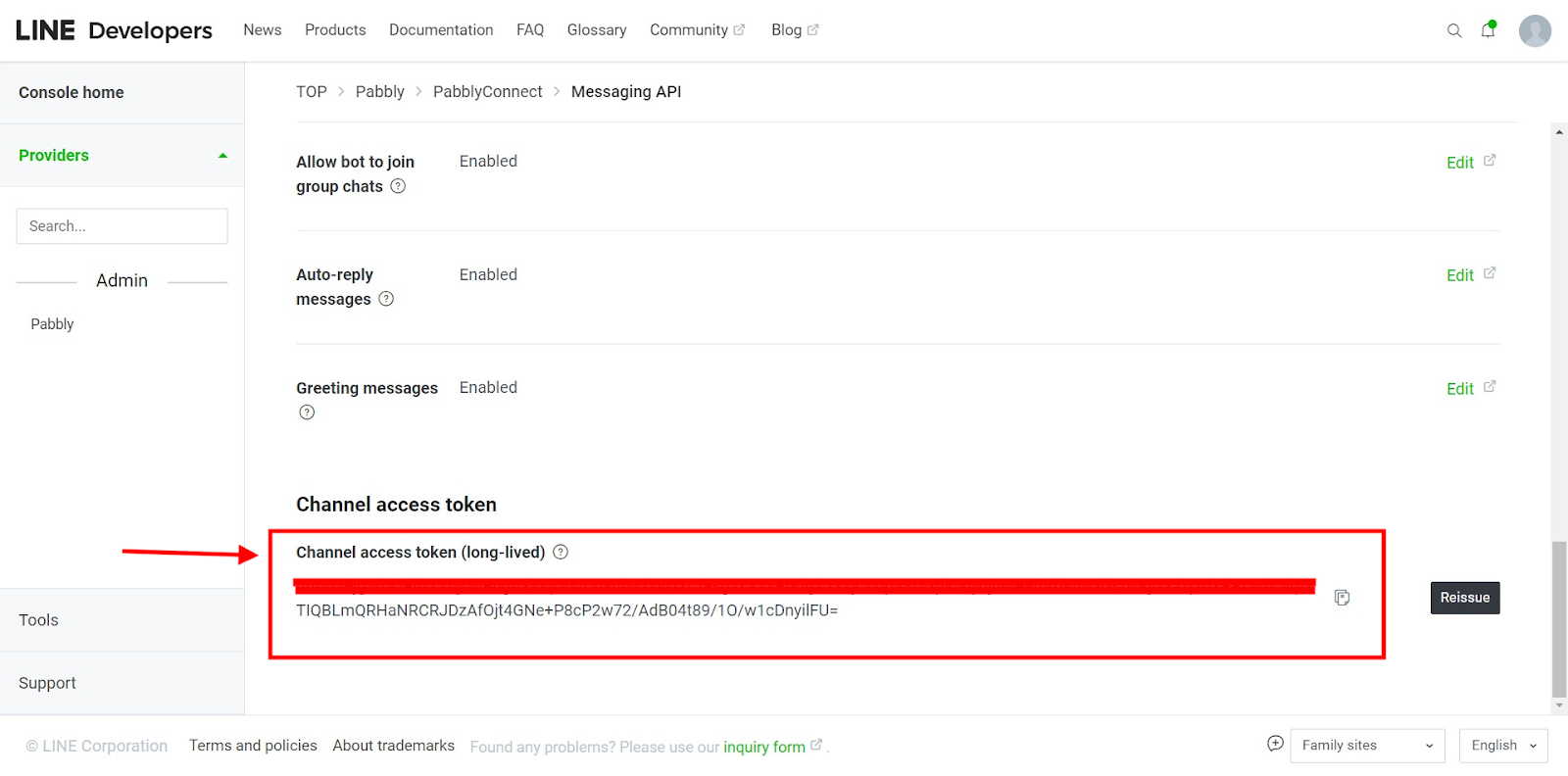This screenshot has height=776, width=1568.
Task: Click help icon beside Channel access token (long-lived)
Action: [561, 553]
